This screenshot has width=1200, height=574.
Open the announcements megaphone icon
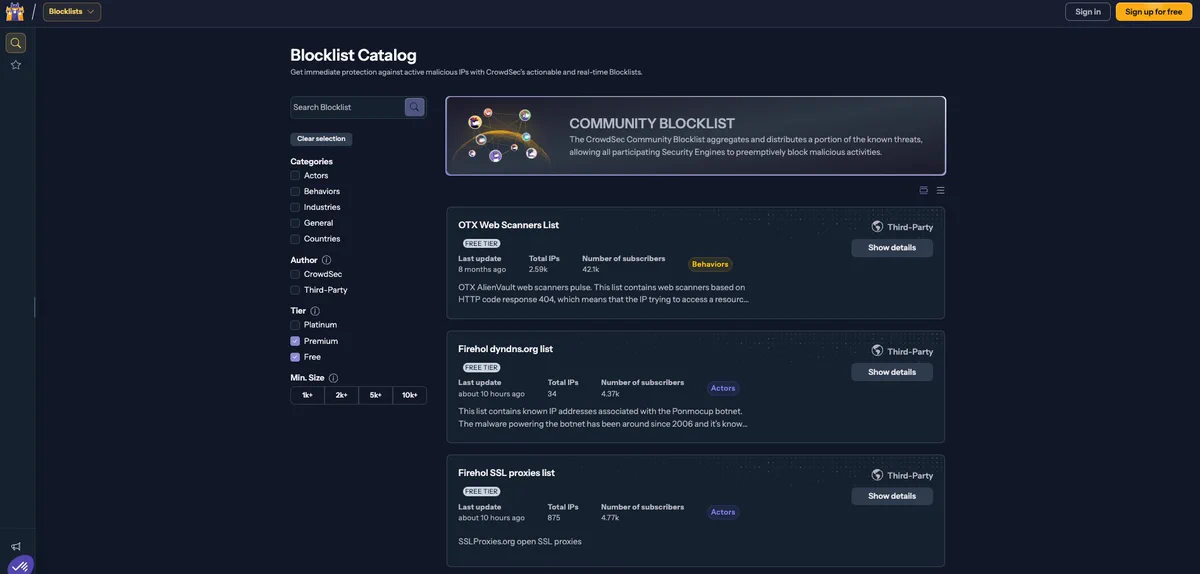click(x=16, y=547)
